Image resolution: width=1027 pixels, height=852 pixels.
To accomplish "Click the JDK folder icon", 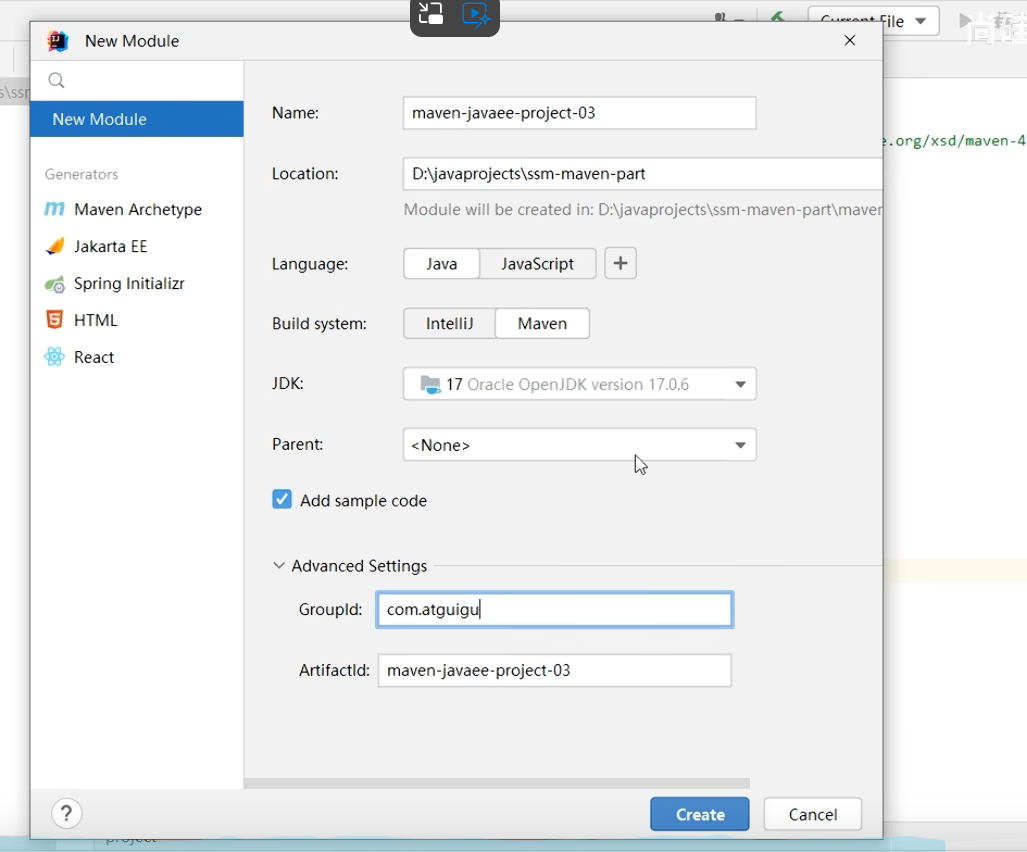I will coord(430,384).
